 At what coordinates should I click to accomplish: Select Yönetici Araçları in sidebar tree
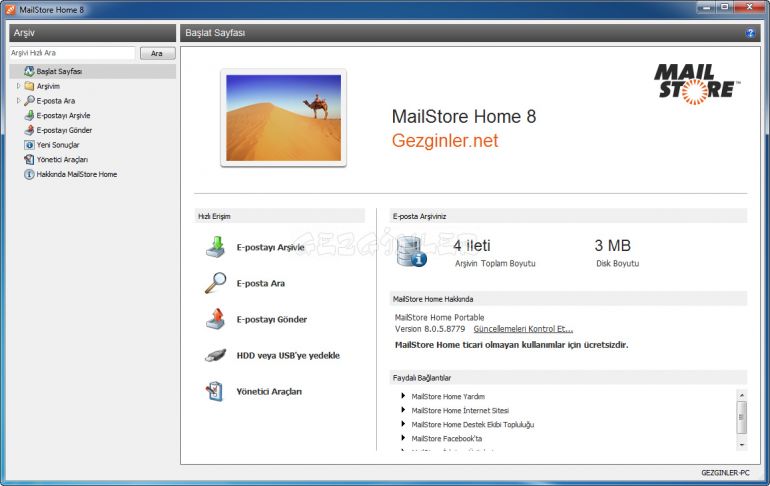(62, 160)
